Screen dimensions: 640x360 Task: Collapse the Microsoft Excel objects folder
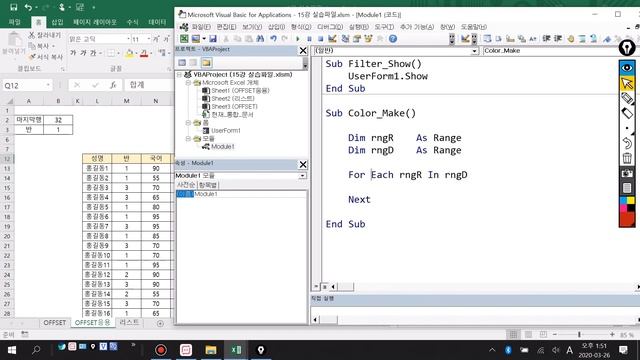click(x=188, y=82)
